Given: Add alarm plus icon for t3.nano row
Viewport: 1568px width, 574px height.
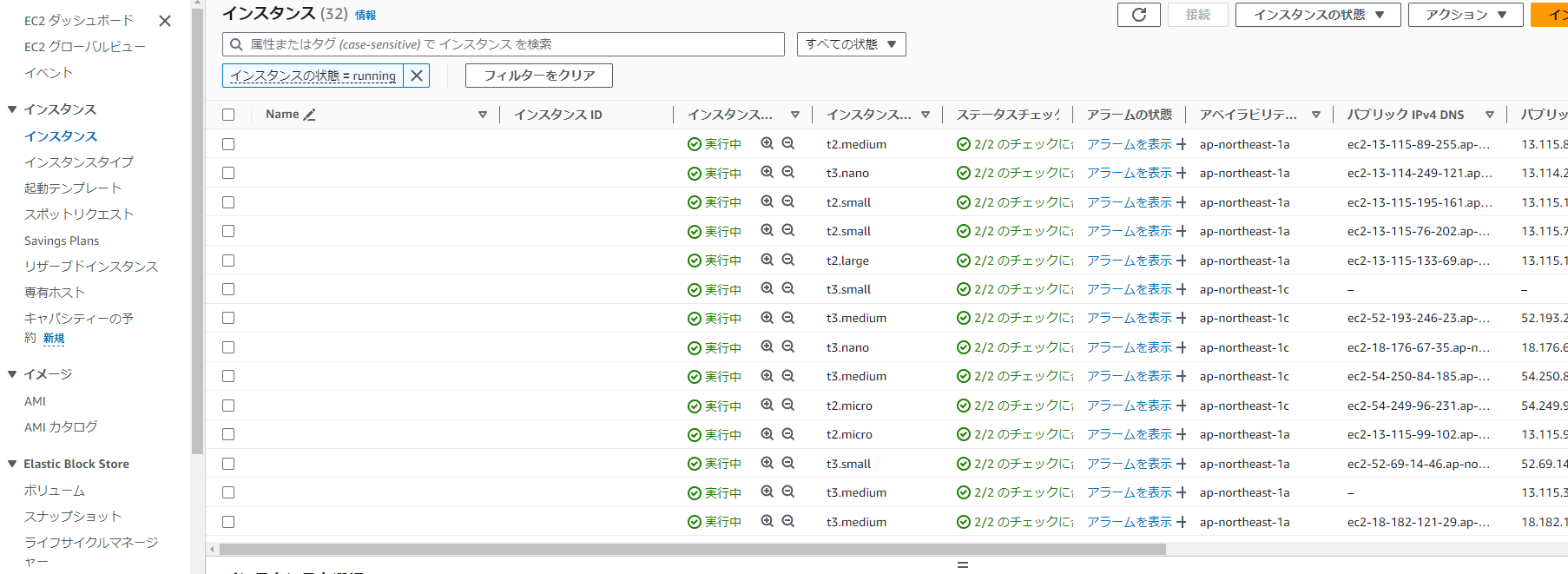Looking at the screenshot, I should point(1181,173).
